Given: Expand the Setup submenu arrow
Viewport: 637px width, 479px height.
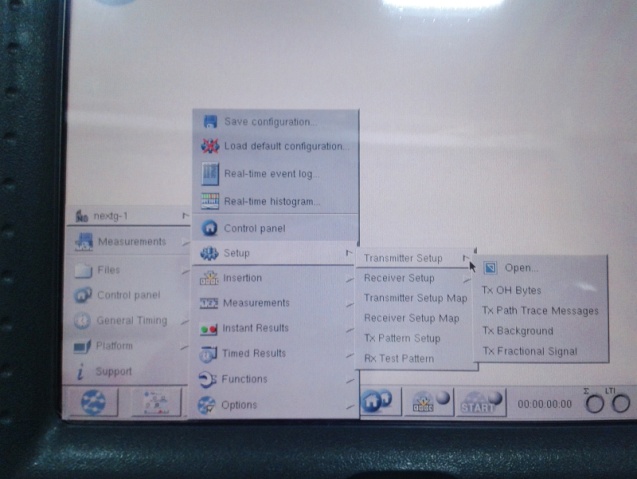Looking at the screenshot, I should [349, 253].
